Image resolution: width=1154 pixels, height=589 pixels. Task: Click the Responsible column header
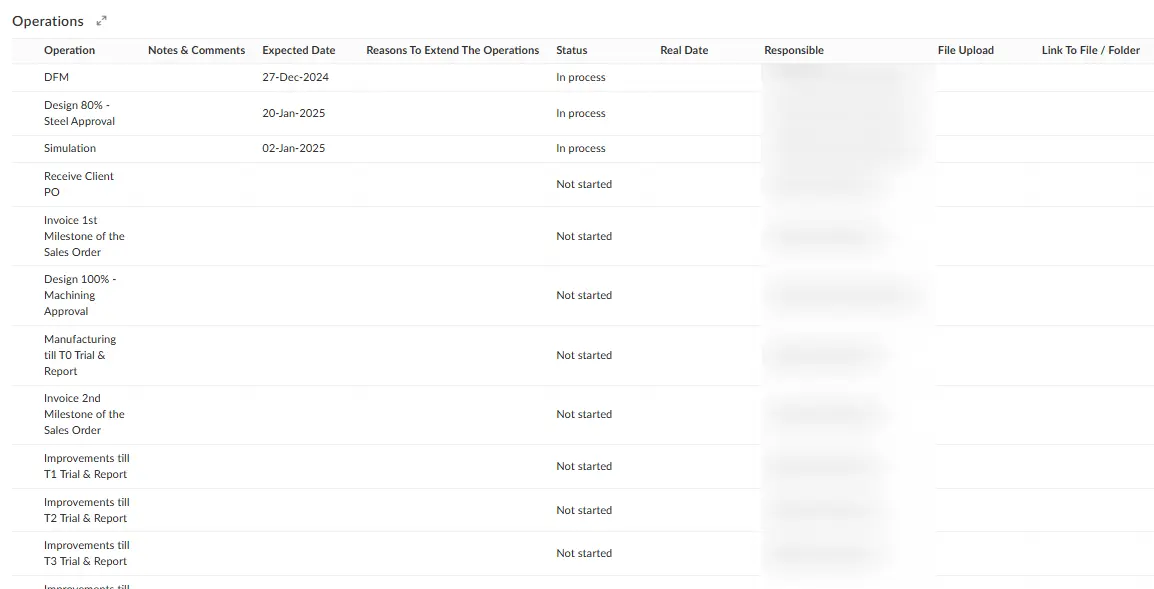(794, 50)
